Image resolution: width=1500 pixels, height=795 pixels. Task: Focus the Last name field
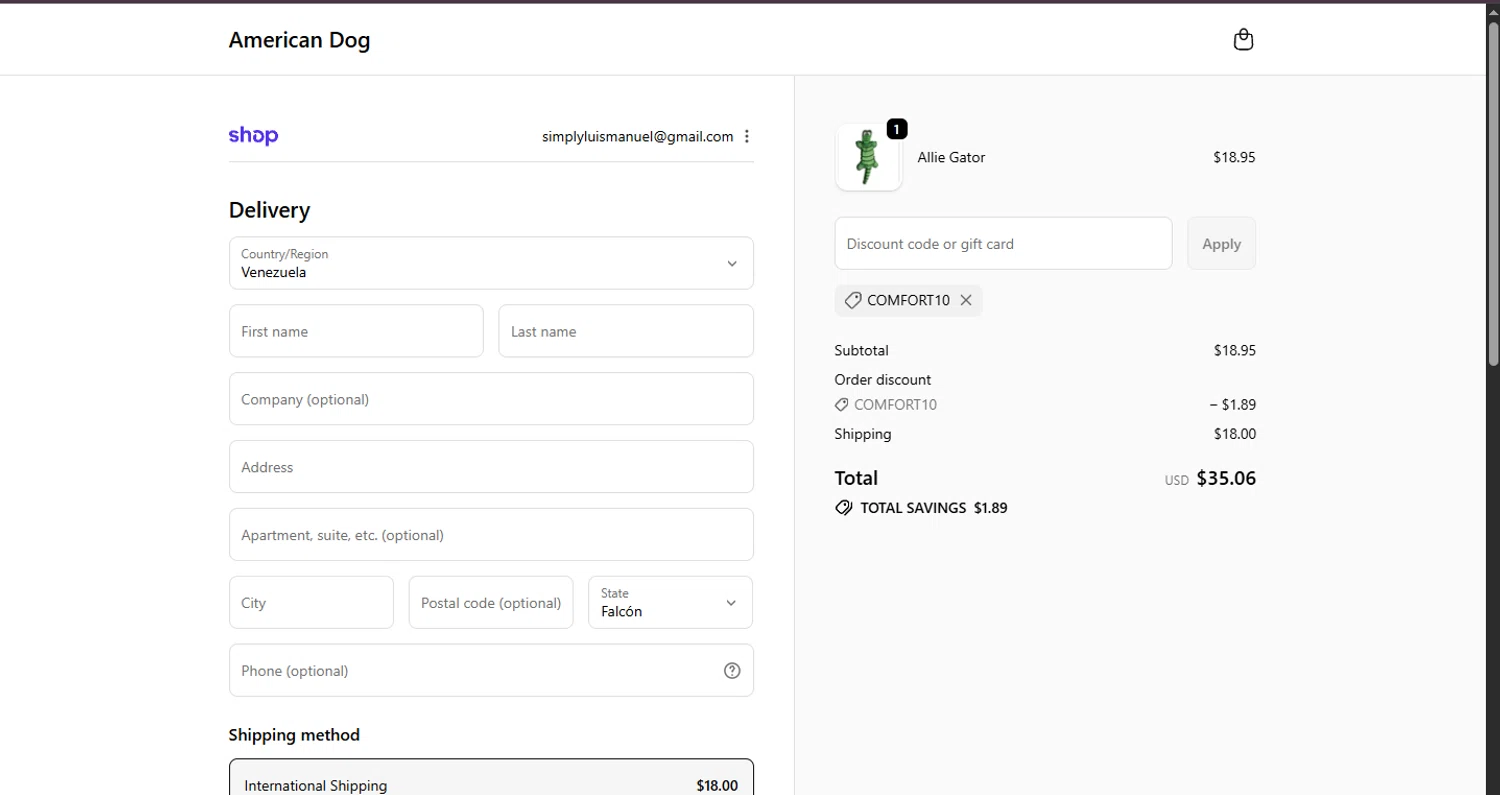[626, 331]
